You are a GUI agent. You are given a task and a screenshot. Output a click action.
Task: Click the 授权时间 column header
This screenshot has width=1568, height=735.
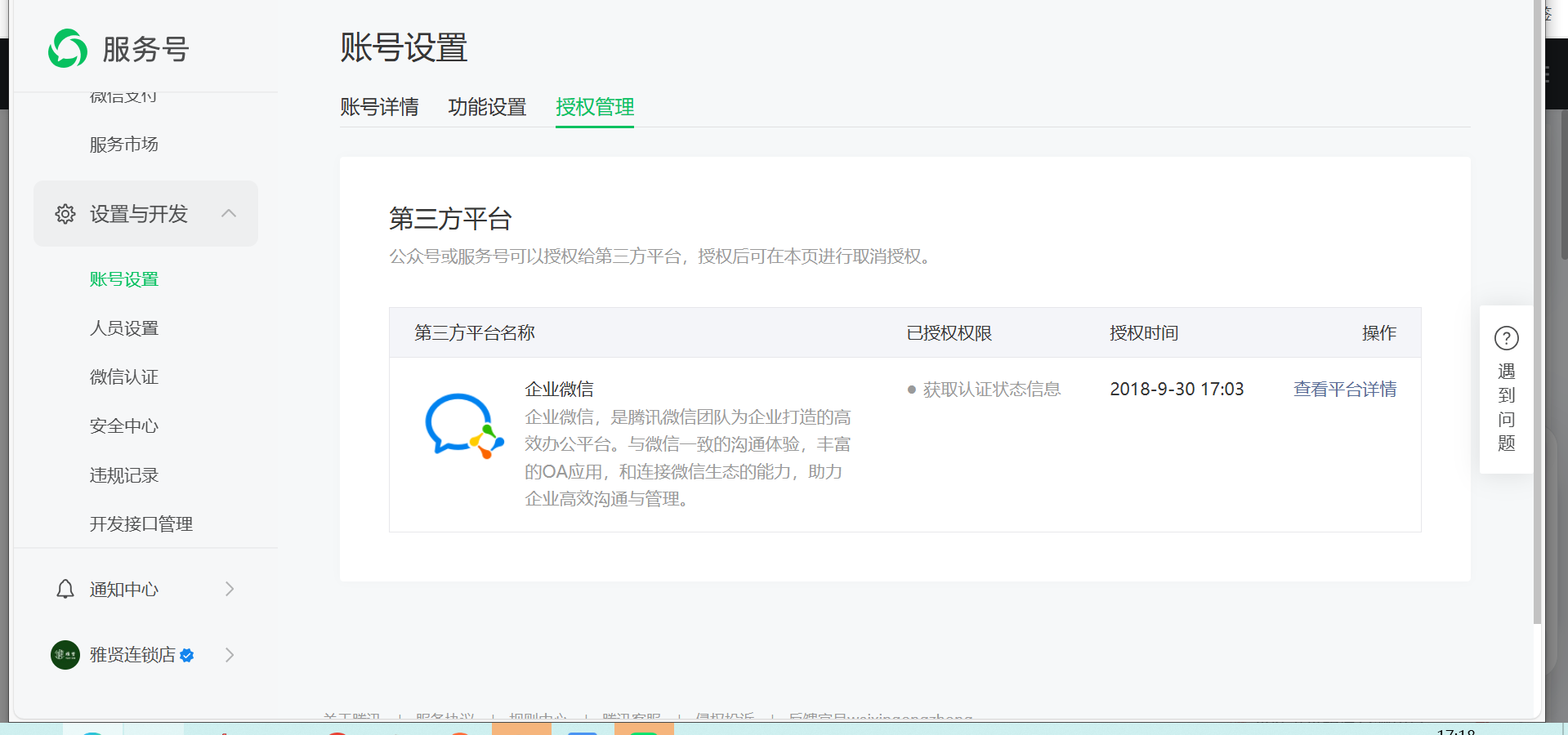pyautogui.click(x=1144, y=333)
